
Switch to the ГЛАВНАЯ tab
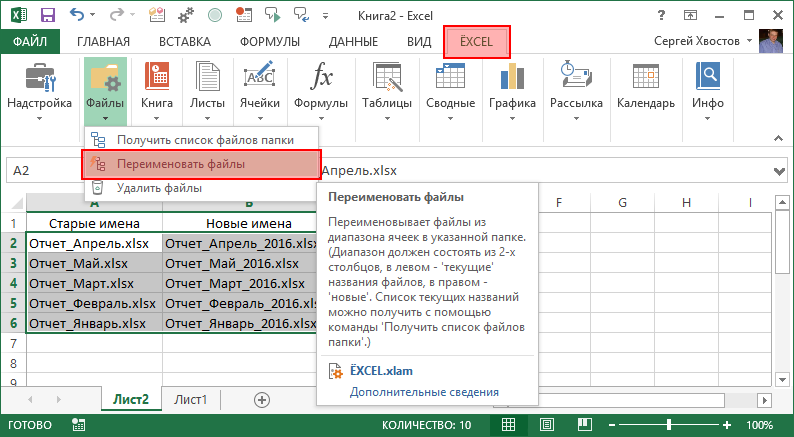click(x=103, y=42)
